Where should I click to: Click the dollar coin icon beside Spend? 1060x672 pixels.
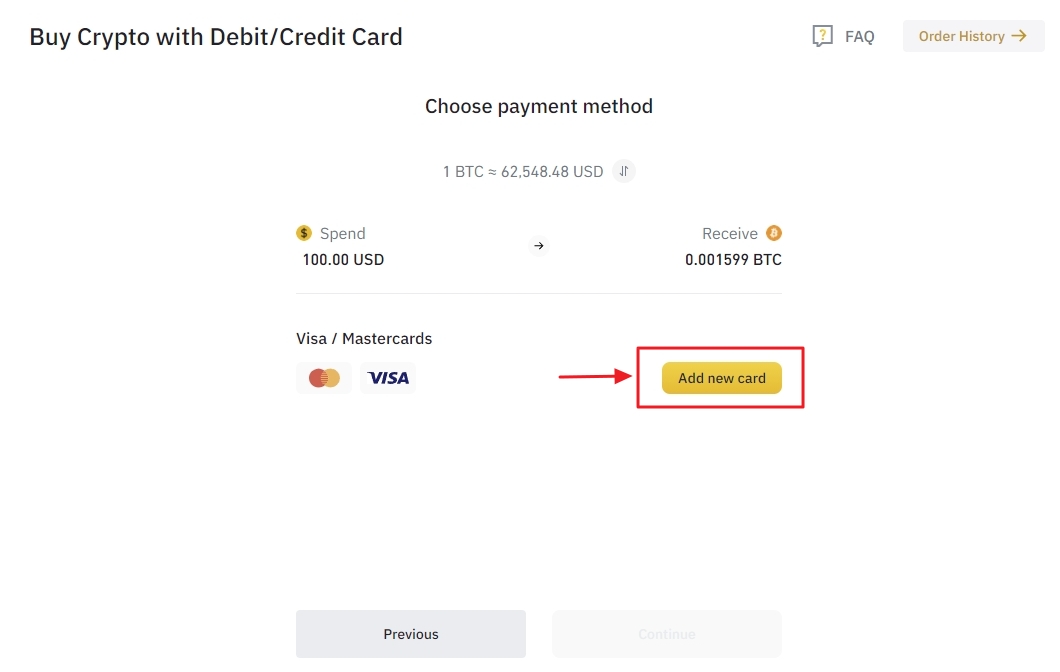(304, 233)
